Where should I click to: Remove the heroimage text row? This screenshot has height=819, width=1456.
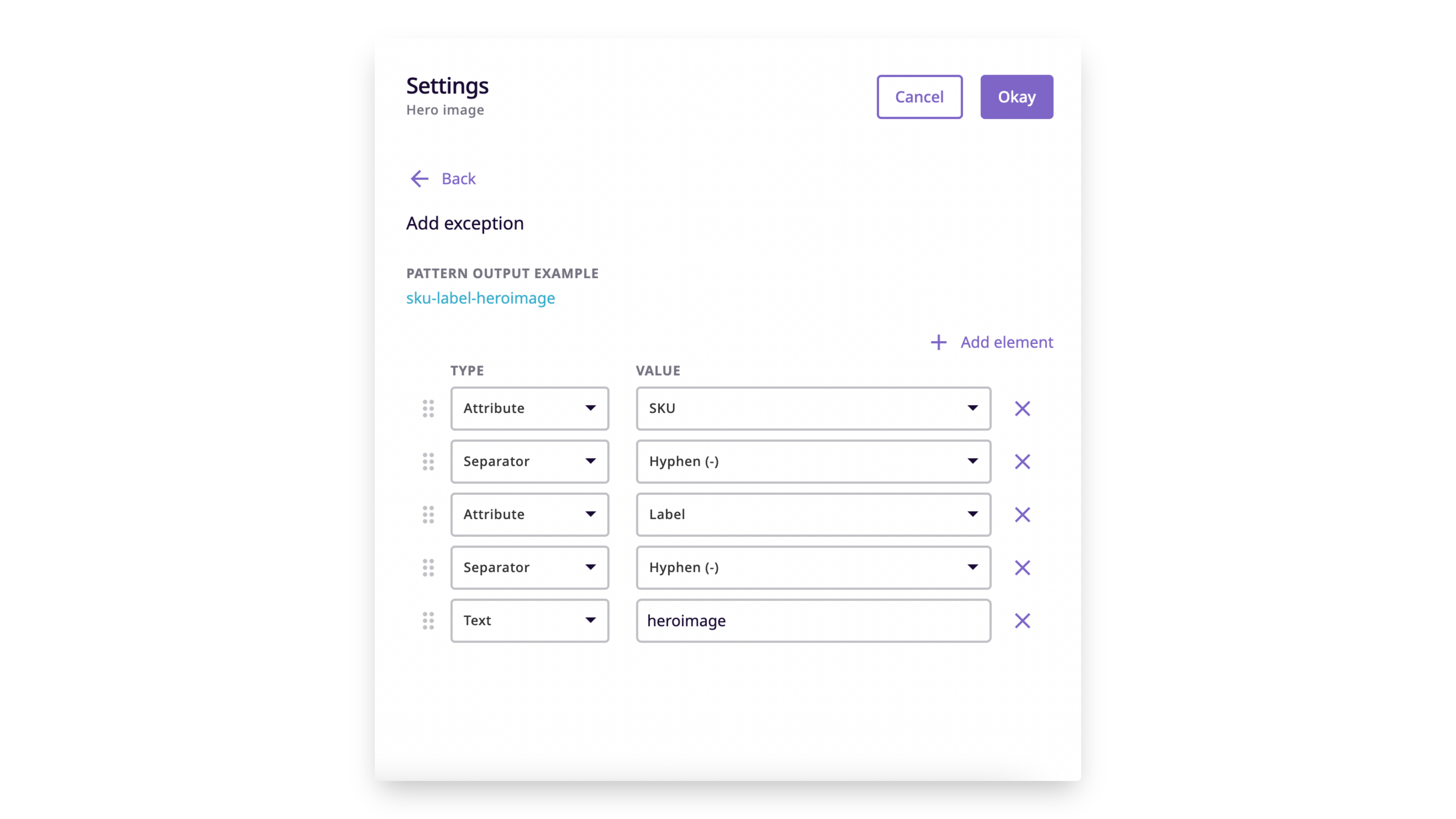pos(1022,621)
